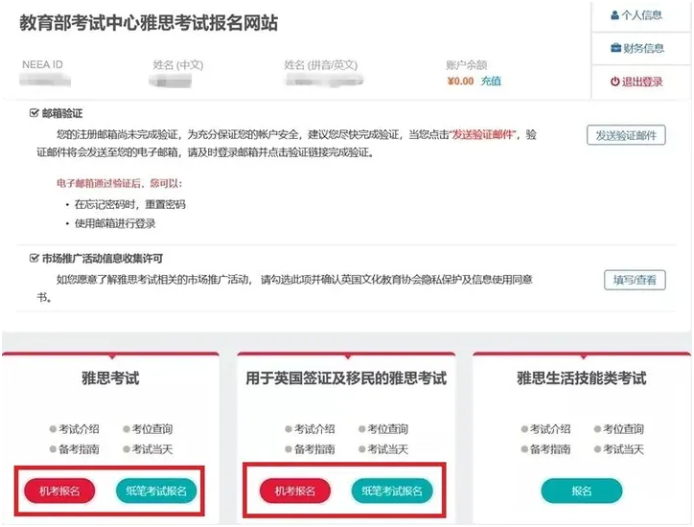Click the 姓名 (拼音/英文) label
The width and height of the screenshot is (694, 527).
pyautogui.click(x=321, y=65)
